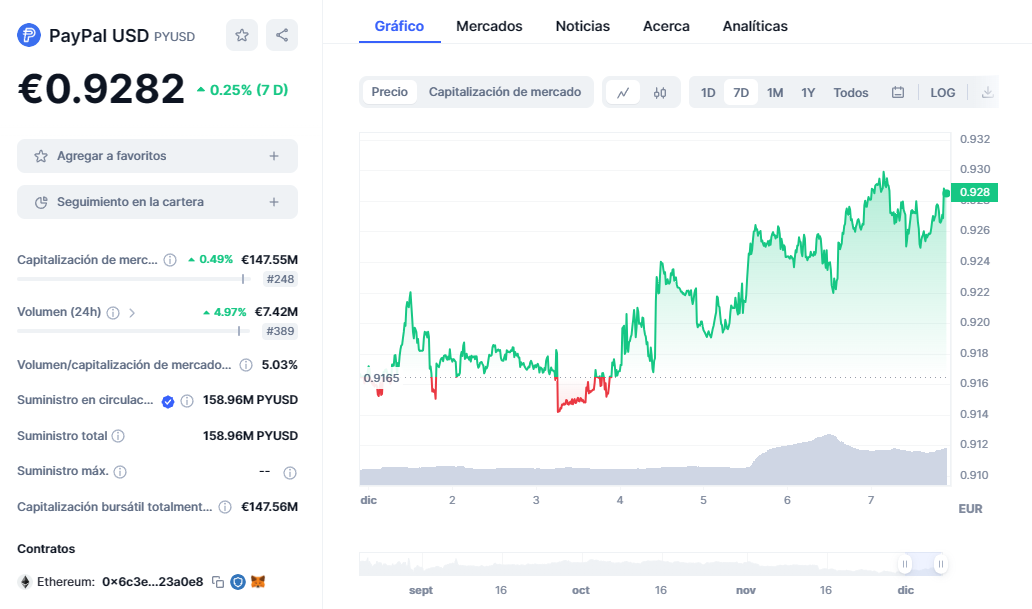
Task: Click the 0.9165 baseline price label
Action: 382,378
